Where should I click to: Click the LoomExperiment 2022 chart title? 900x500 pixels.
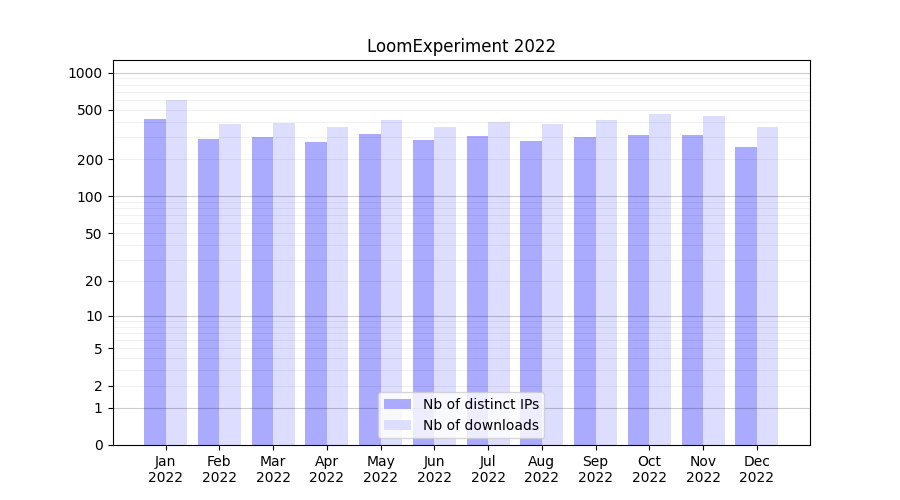(x=461, y=46)
